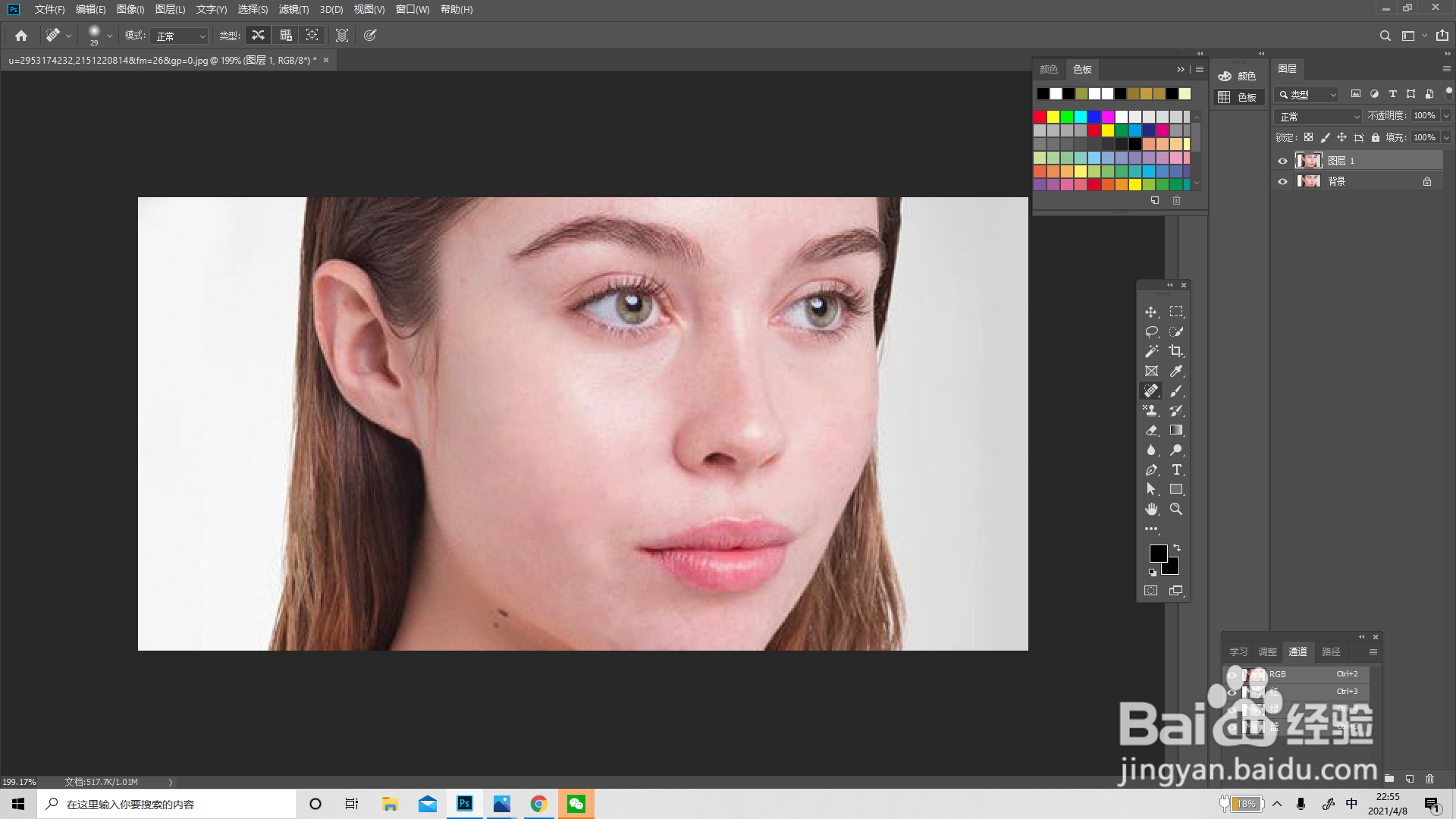The height and width of the screenshot is (819, 1456).
Task: Select the Lasso tool
Action: 1151,331
